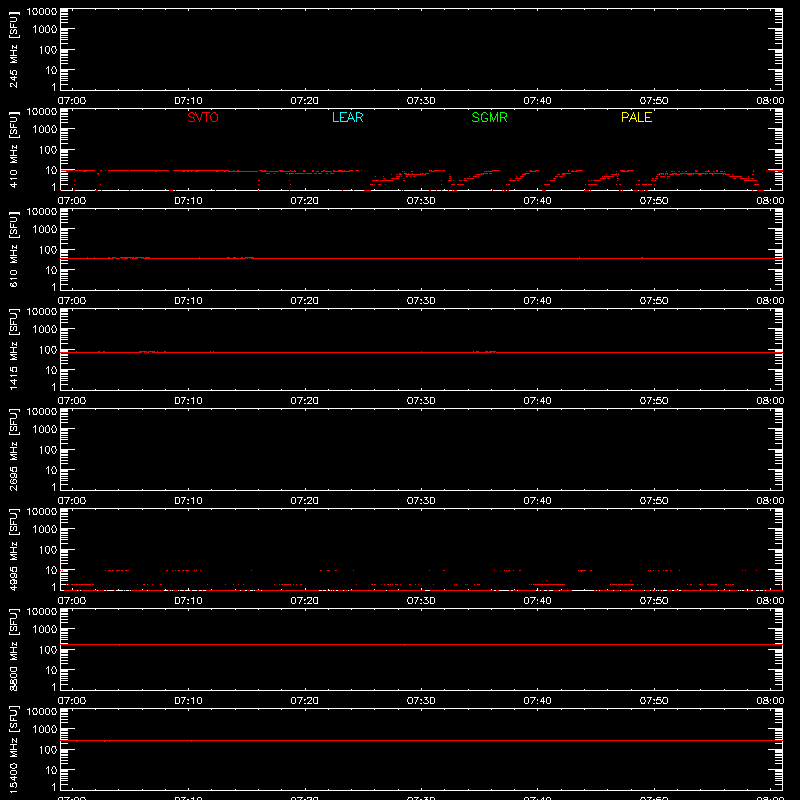Select the 4995 MHz [SFU] axis title

click(x=13, y=549)
